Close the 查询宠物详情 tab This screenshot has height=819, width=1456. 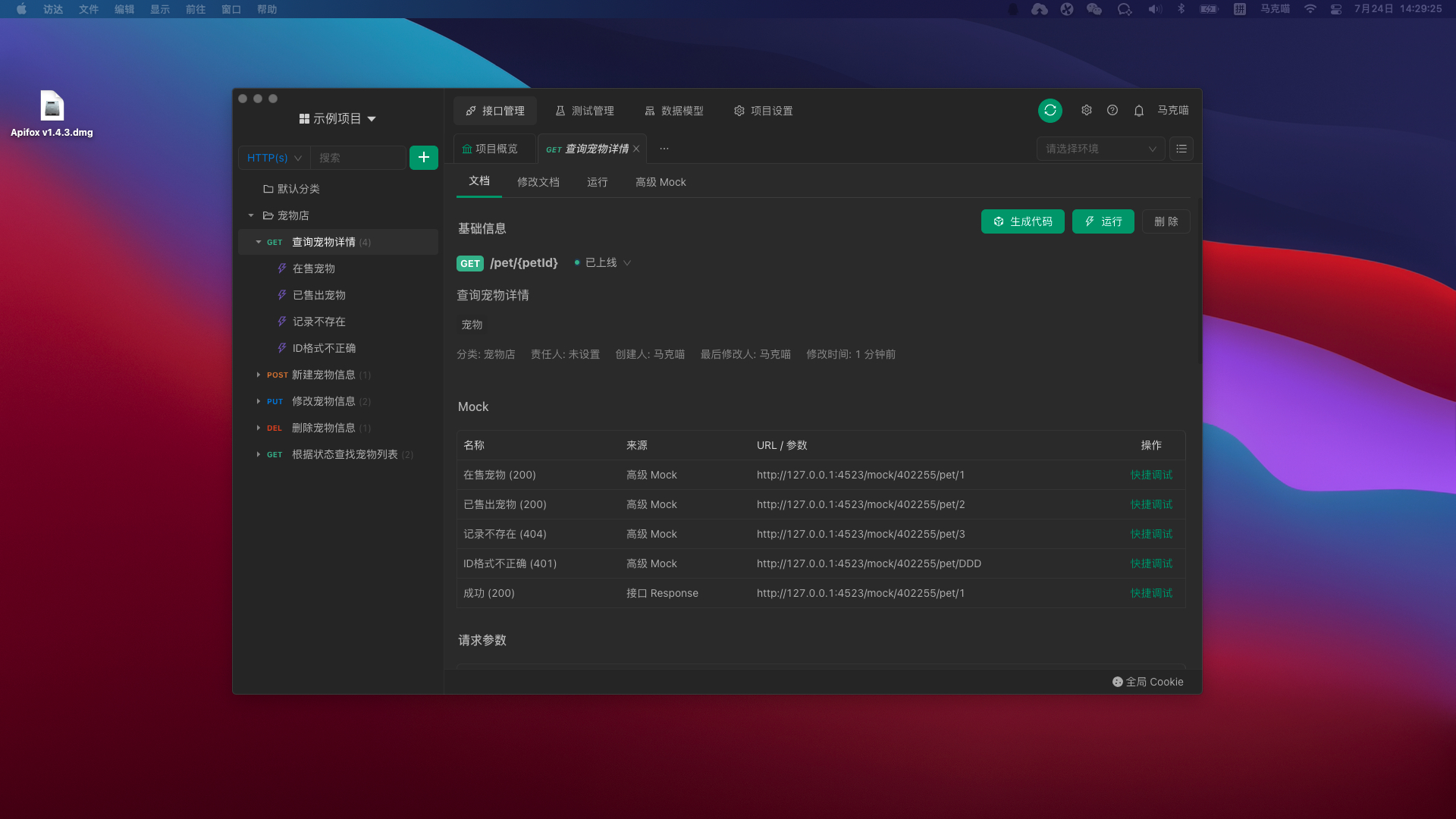point(636,149)
